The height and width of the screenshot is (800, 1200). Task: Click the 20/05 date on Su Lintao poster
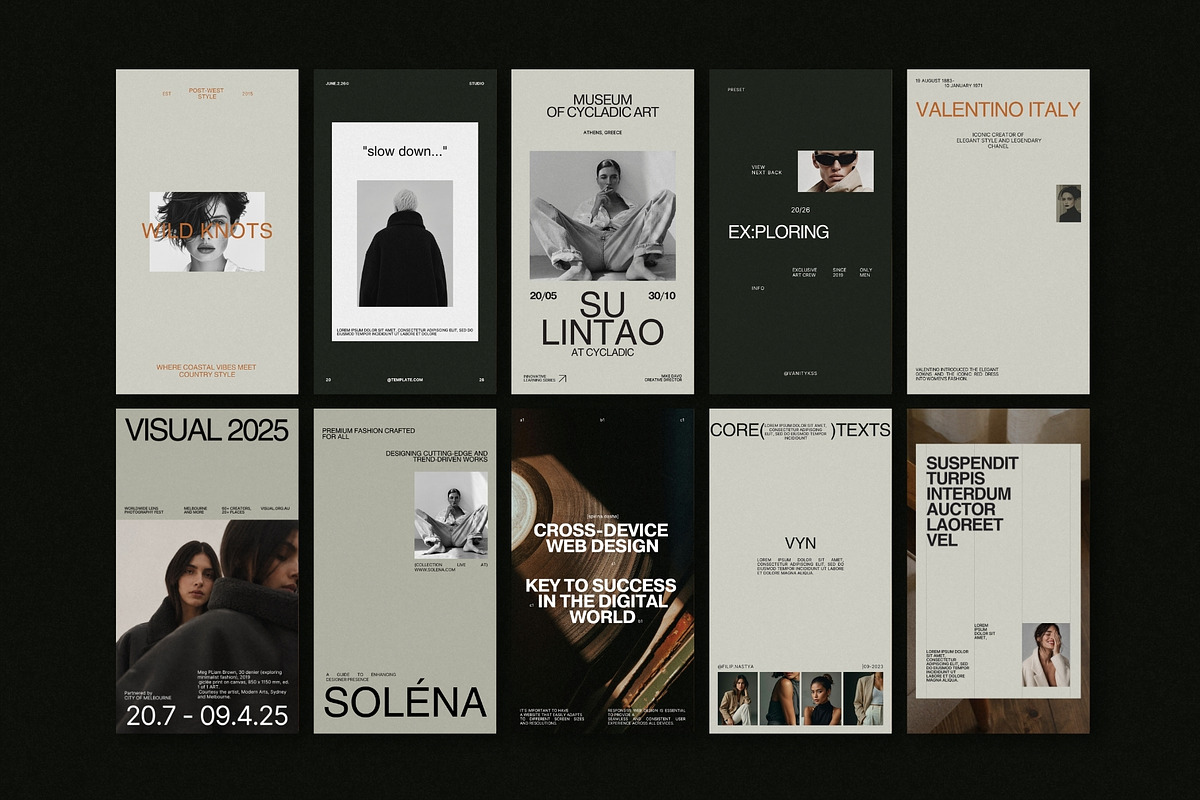[x=543, y=296]
